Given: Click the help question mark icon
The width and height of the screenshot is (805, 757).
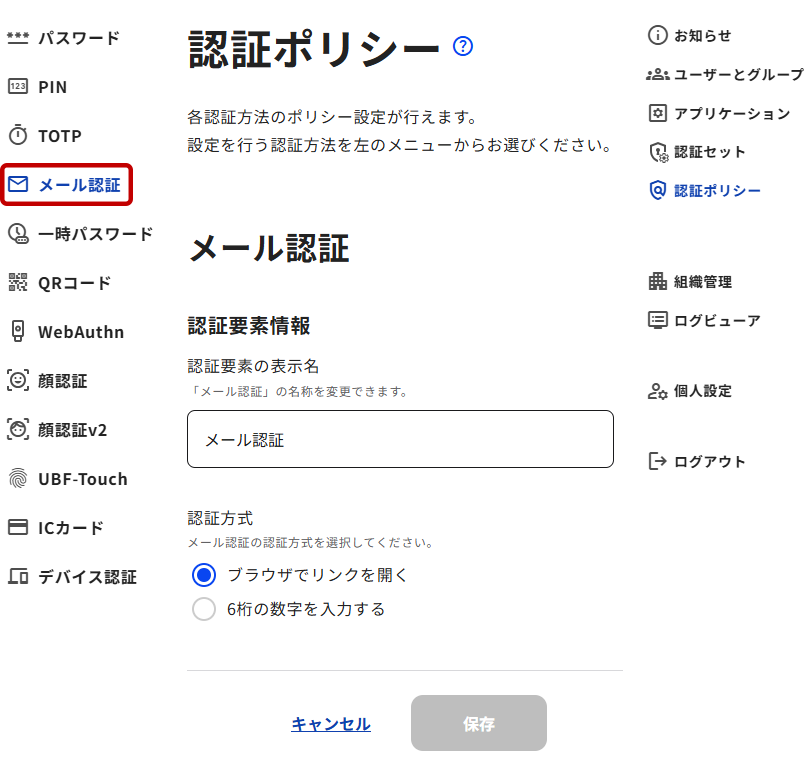Looking at the screenshot, I should tap(462, 46).
